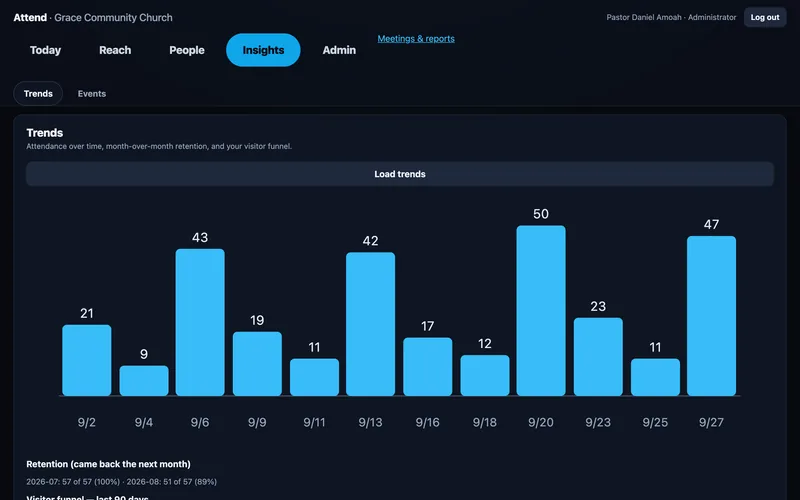Click the Retention (came back the next month) heading

pyautogui.click(x=109, y=464)
